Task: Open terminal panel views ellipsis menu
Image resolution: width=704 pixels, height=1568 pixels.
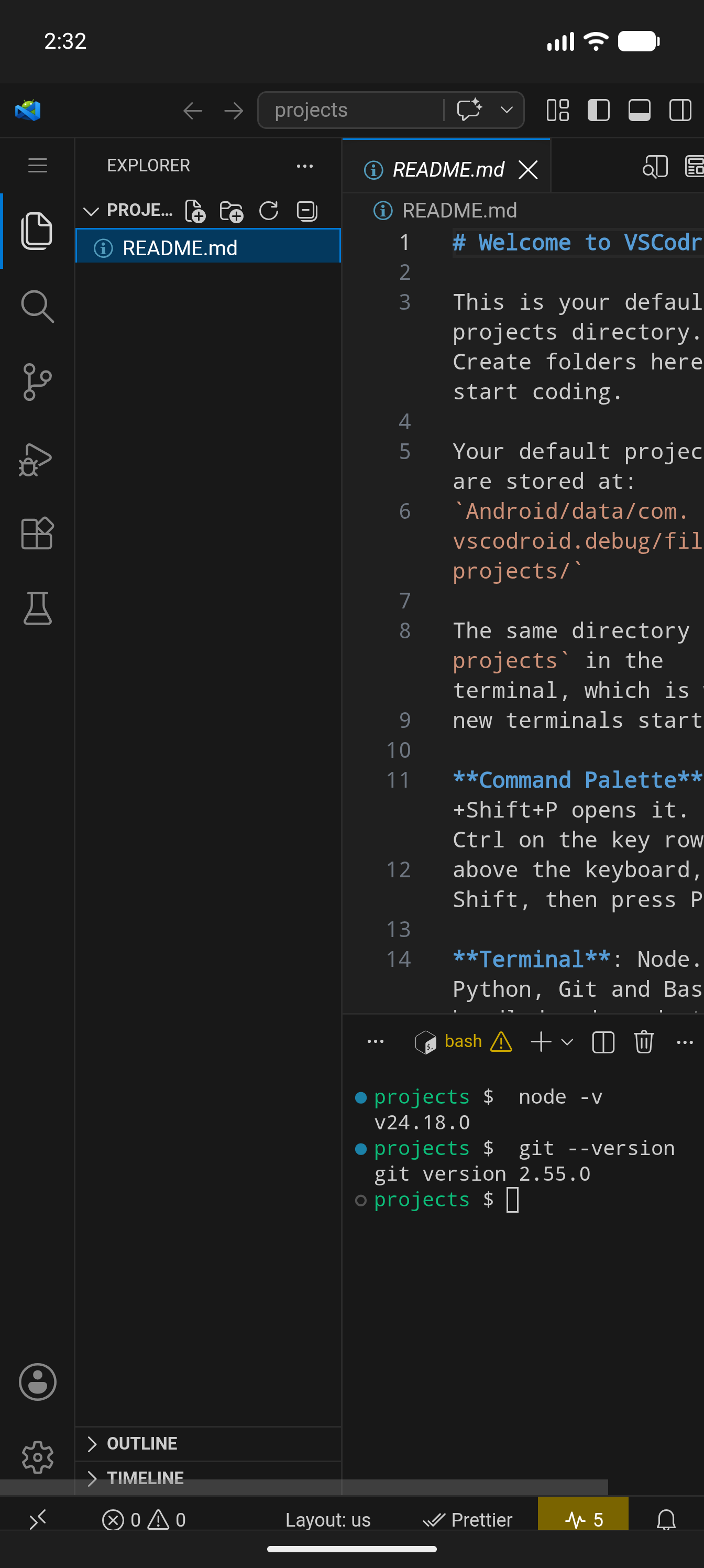Action: pos(376,1041)
